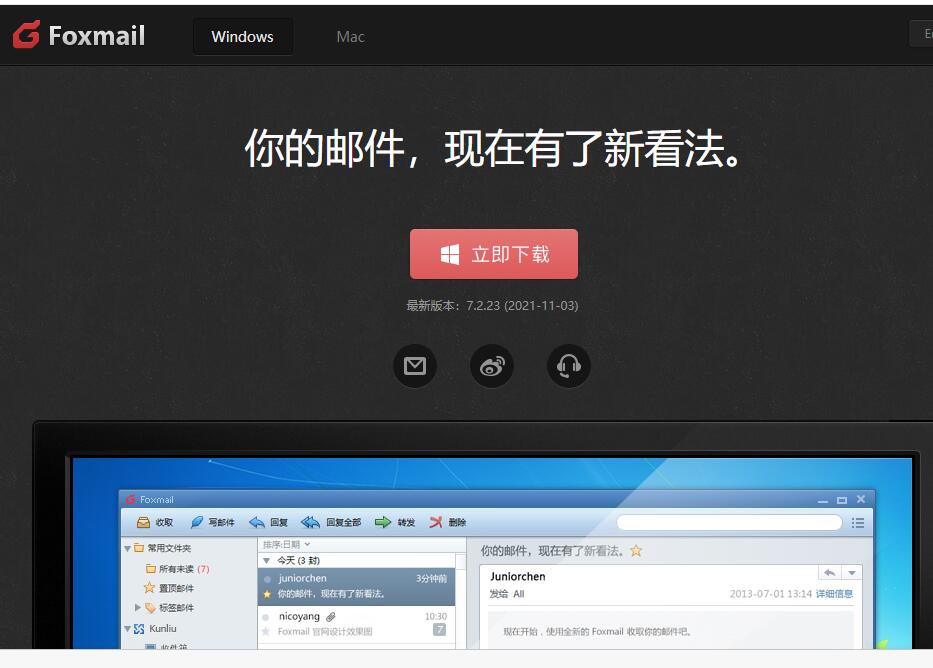Open the email contact icon below download

tap(415, 366)
